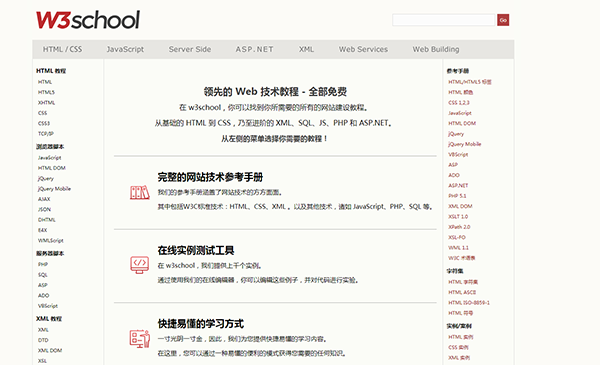Image resolution: width=600 pixels, height=365 pixels.
Task: Open SQL tutorial link
Action: pos(43,275)
